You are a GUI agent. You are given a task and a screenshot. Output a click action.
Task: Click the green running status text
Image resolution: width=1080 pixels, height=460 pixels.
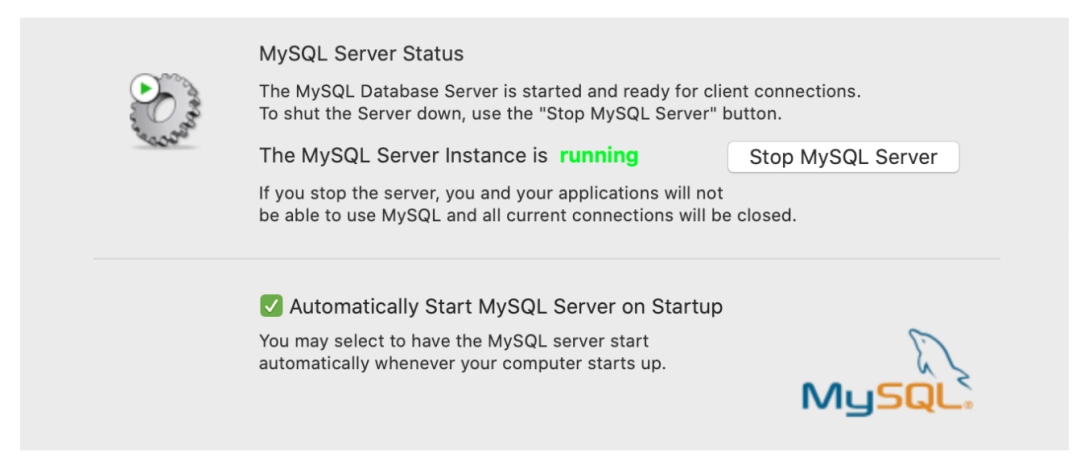click(599, 156)
